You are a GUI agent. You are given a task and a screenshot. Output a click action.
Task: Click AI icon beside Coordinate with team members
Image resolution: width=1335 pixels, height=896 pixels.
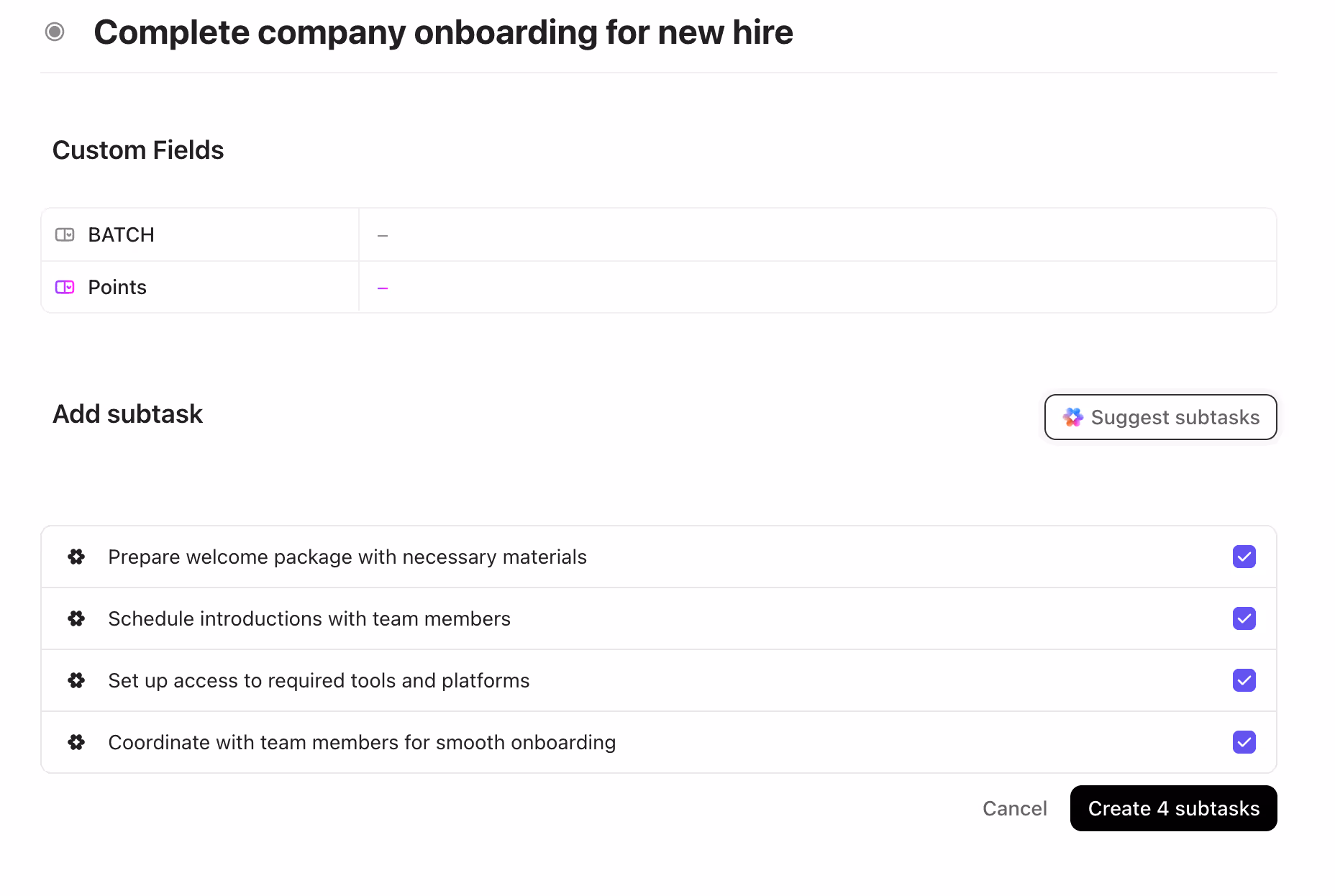click(76, 742)
